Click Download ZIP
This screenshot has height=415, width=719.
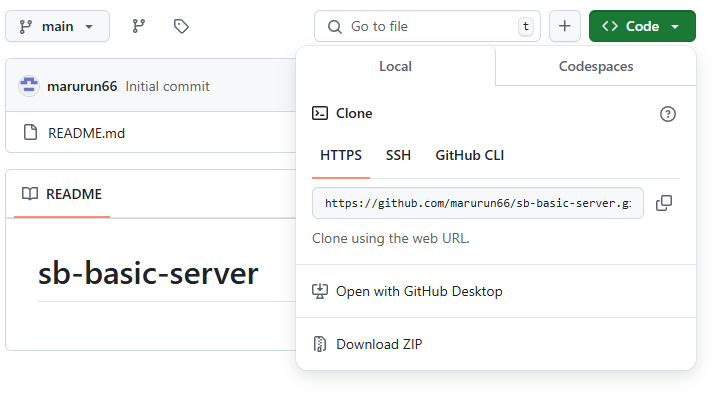tap(496, 344)
